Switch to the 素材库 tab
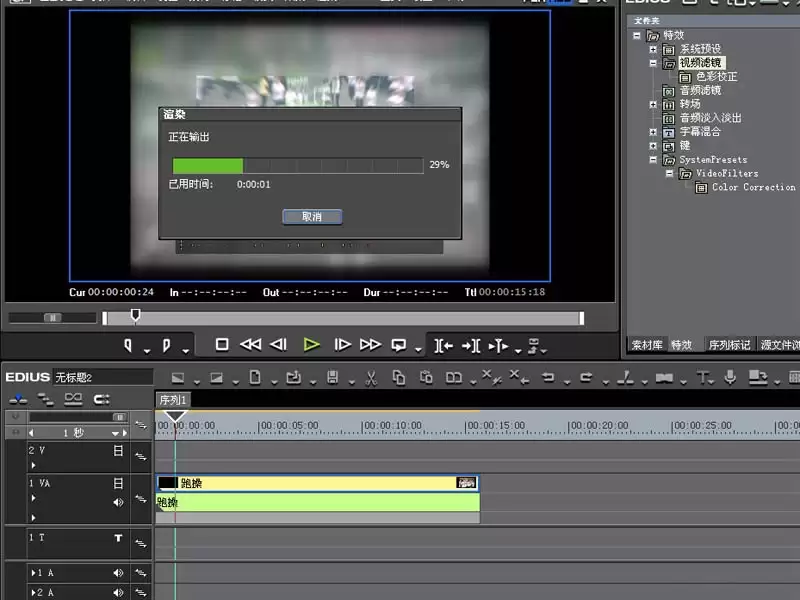Screen dimensions: 800x600 tap(647, 345)
